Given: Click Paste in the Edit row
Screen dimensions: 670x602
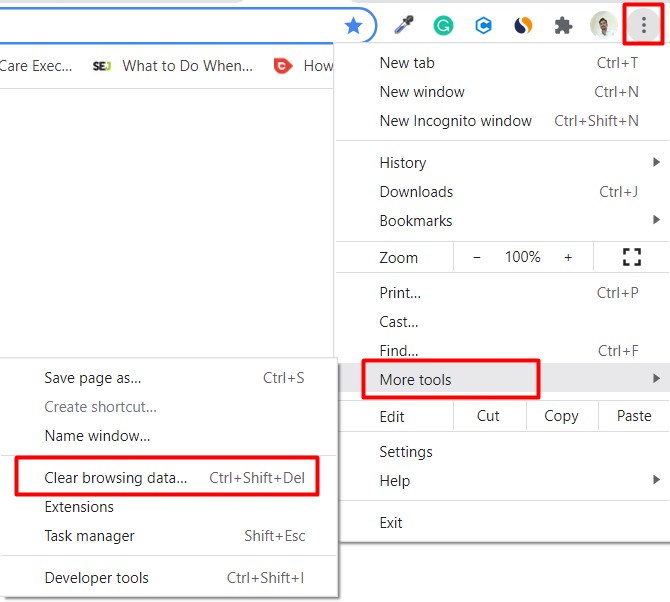Looking at the screenshot, I should tap(634, 416).
